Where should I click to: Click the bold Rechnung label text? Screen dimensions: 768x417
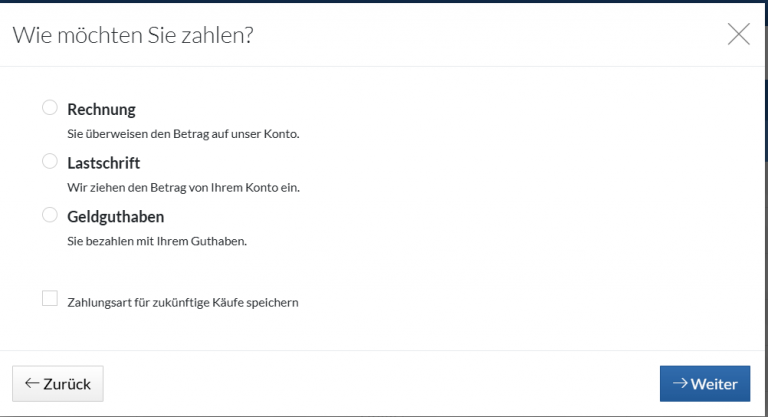coord(101,109)
